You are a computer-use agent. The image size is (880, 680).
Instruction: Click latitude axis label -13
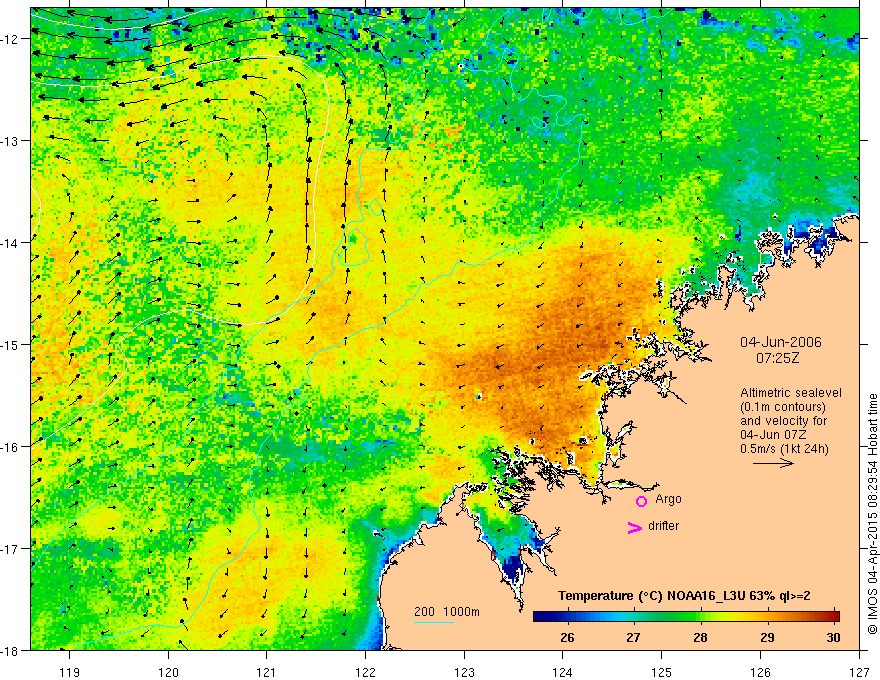tap(11, 141)
